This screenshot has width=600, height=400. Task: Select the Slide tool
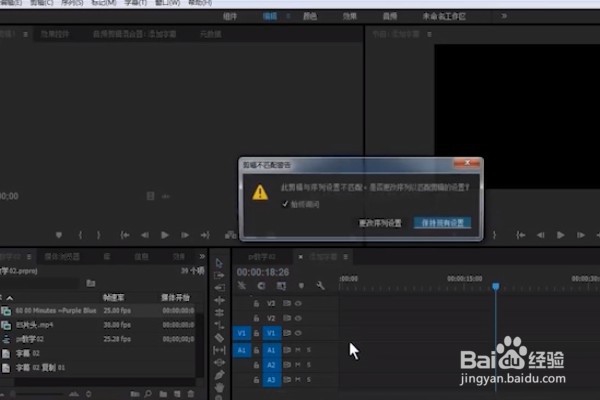[x=219, y=362]
